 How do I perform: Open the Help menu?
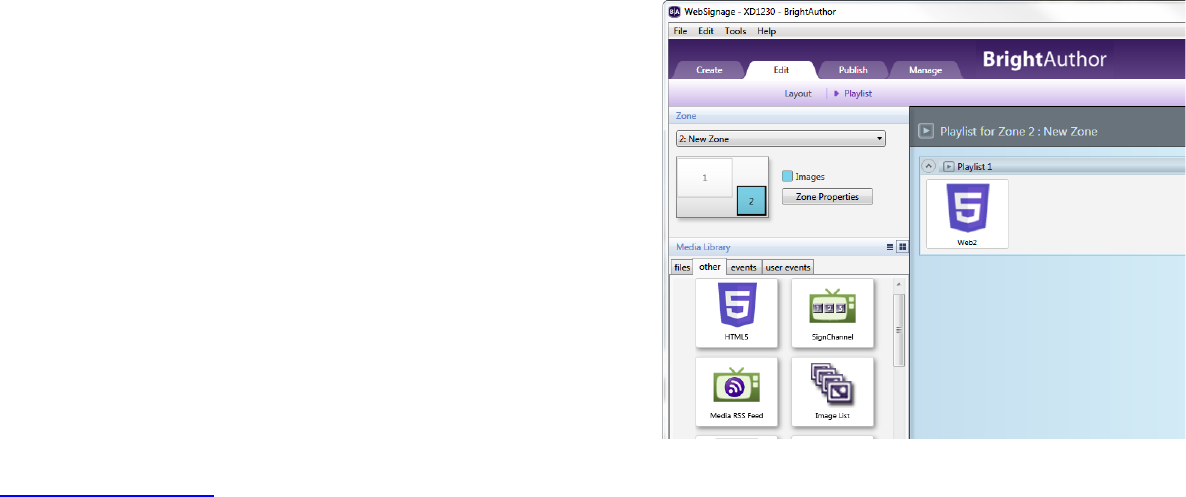766,31
